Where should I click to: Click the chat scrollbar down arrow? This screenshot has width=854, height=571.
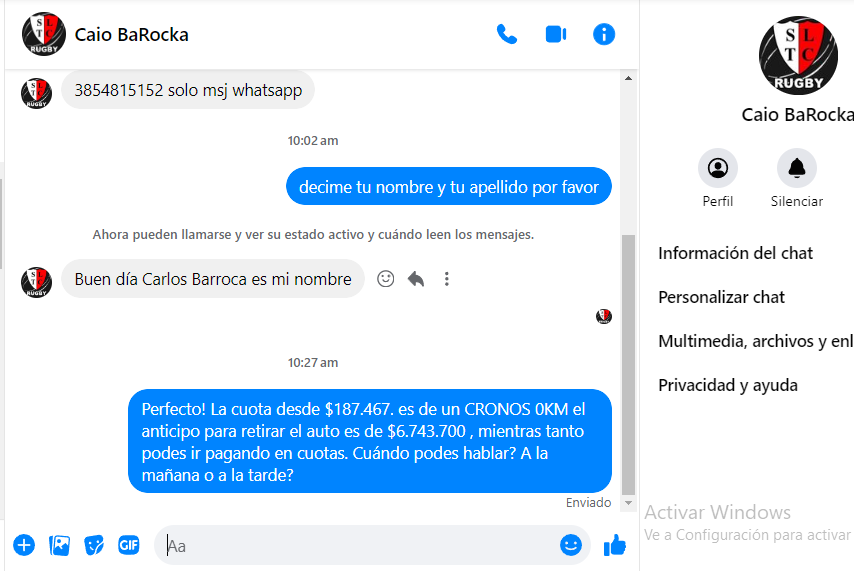pyautogui.click(x=629, y=503)
